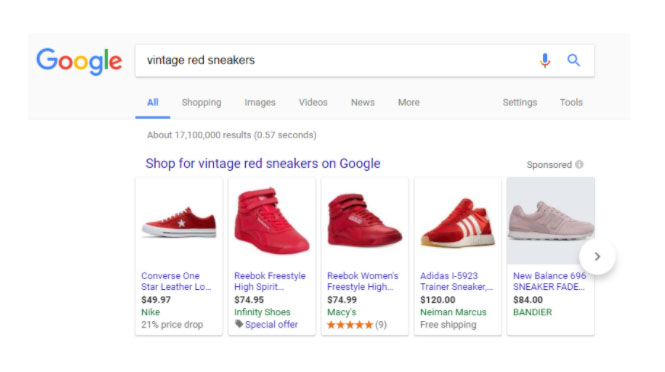Click the BANDIER seller name

(x=532, y=312)
